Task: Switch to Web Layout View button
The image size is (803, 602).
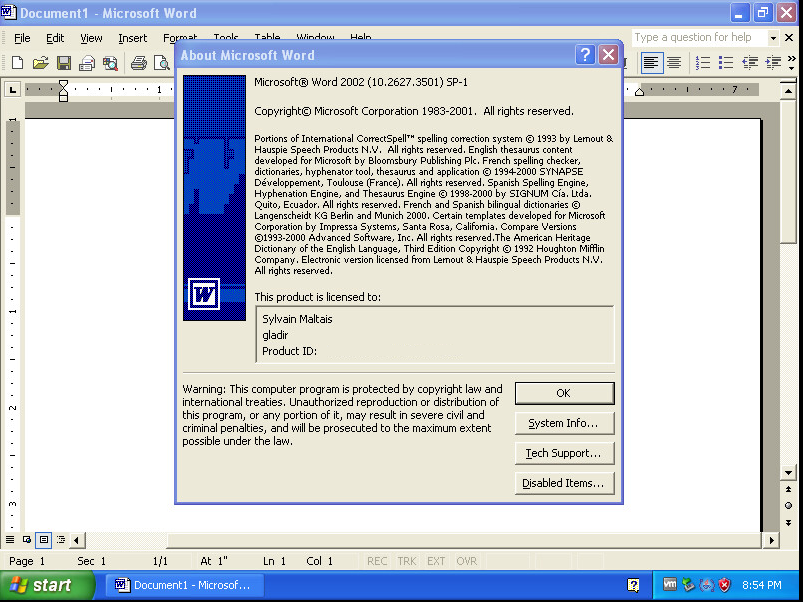Action: (27, 540)
